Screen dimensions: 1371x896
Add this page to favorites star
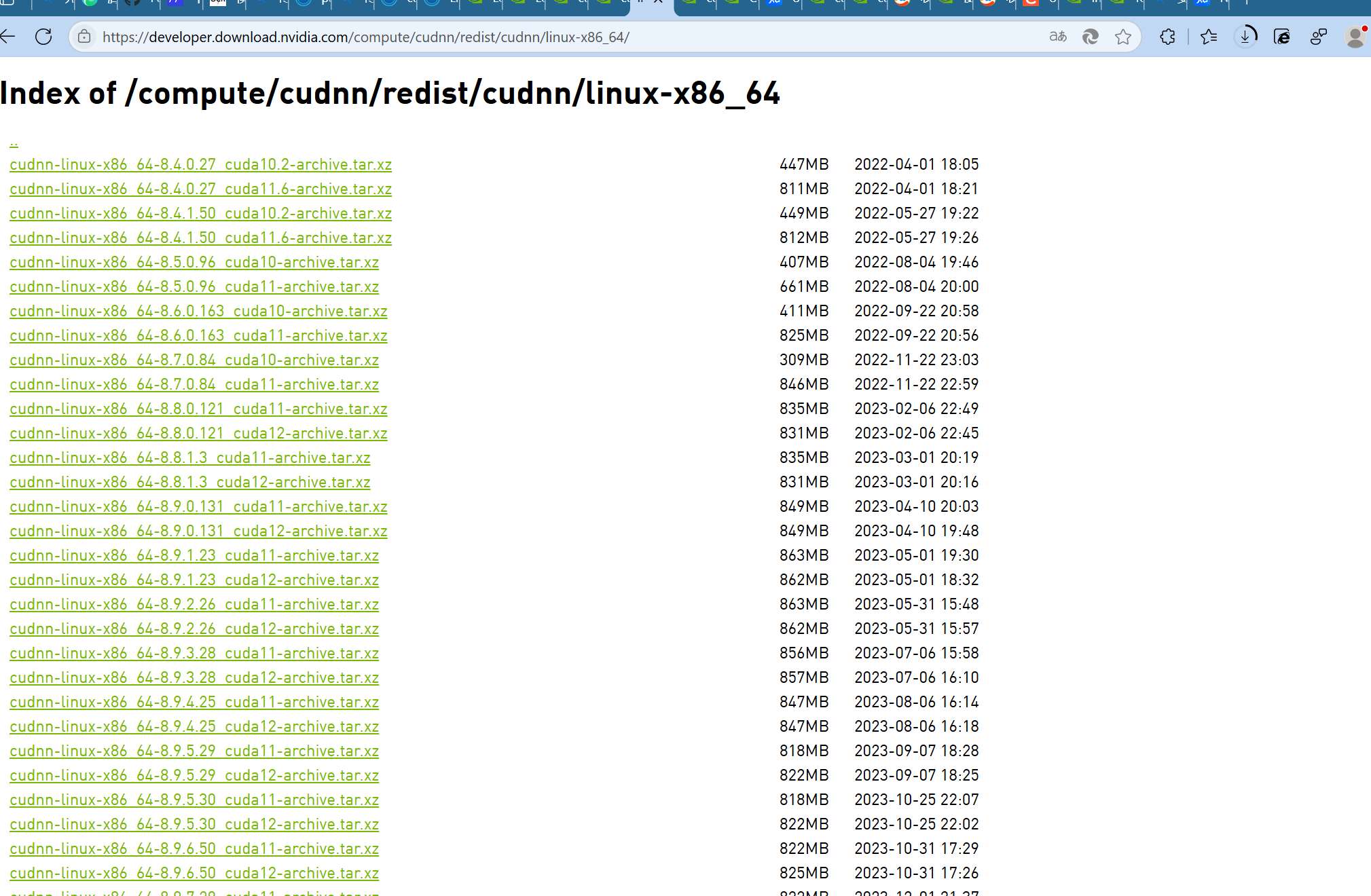point(1123,37)
